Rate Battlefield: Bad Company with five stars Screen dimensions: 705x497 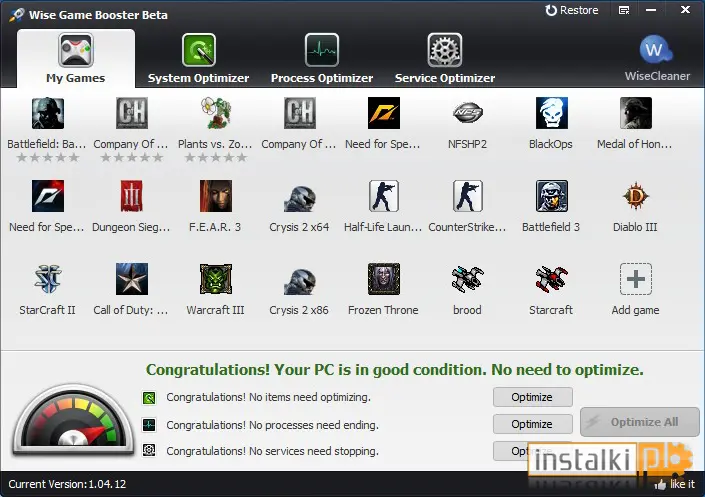[x=74, y=157]
